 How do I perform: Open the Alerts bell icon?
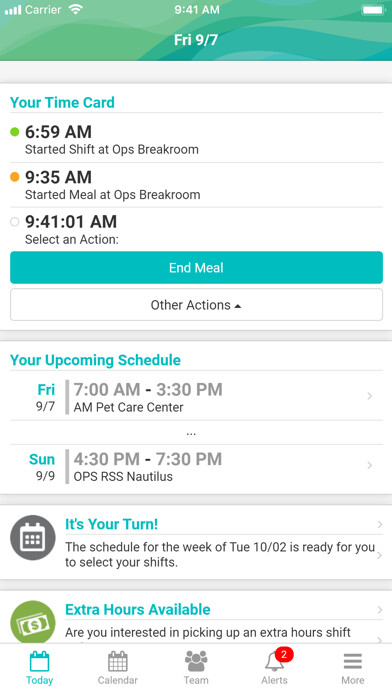[274, 662]
